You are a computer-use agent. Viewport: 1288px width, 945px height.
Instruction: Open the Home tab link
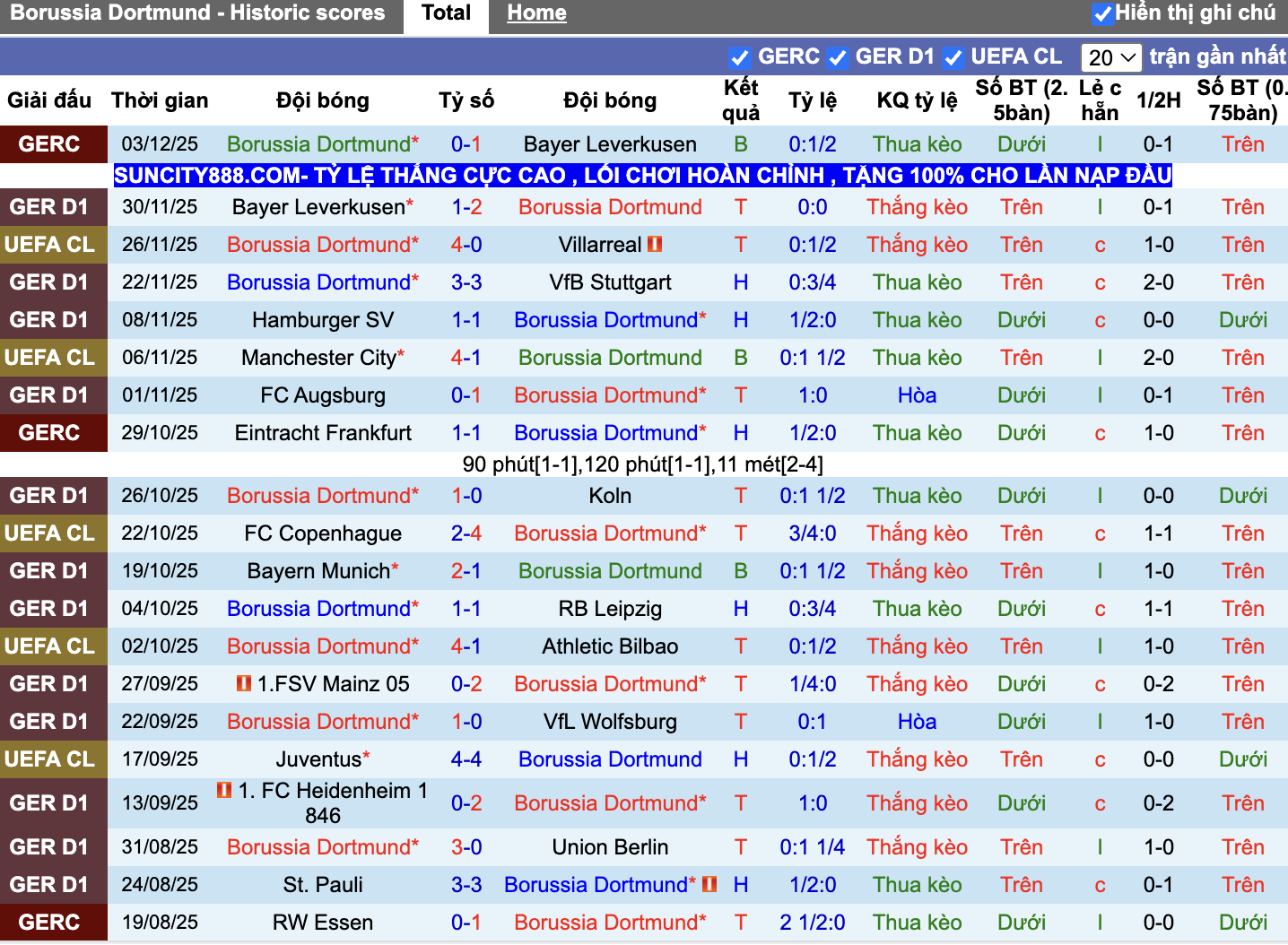(536, 13)
